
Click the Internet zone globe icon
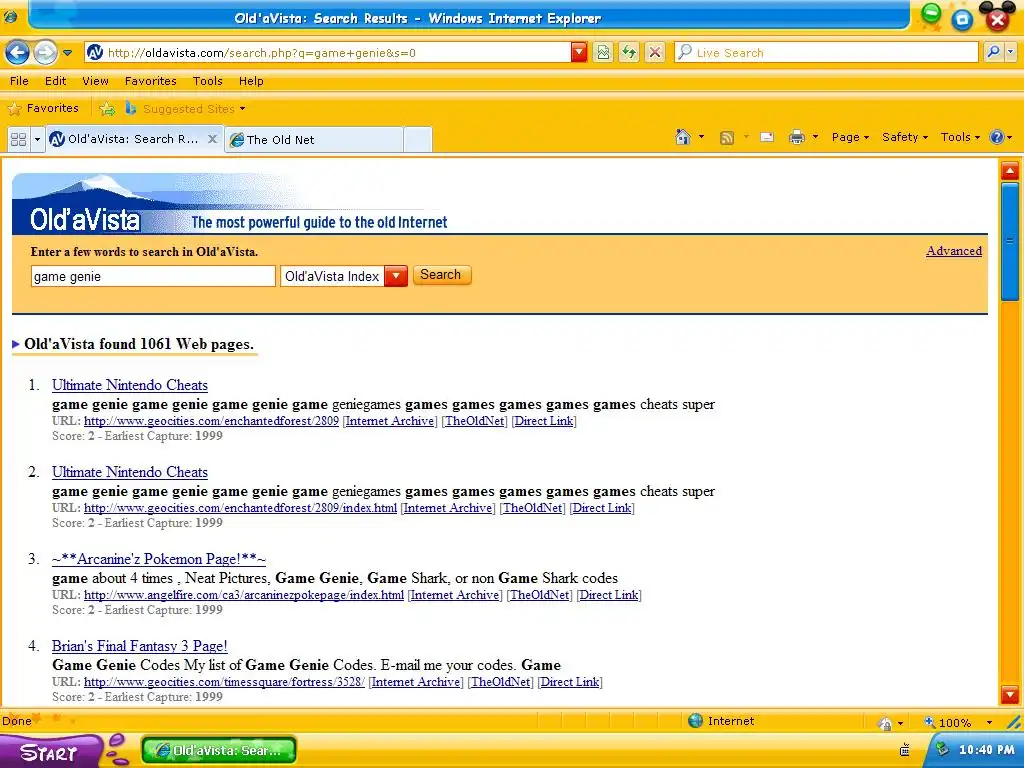696,721
